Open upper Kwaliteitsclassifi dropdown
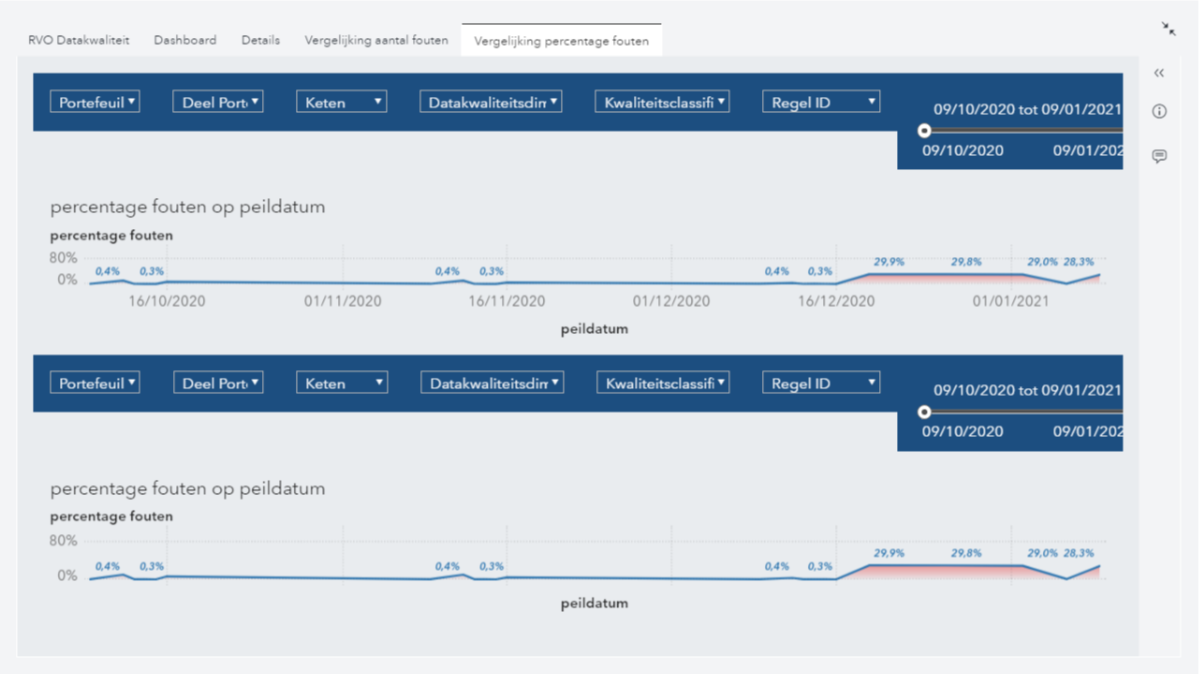Image resolution: width=1200 pixels, height=674 pixels. tap(662, 102)
